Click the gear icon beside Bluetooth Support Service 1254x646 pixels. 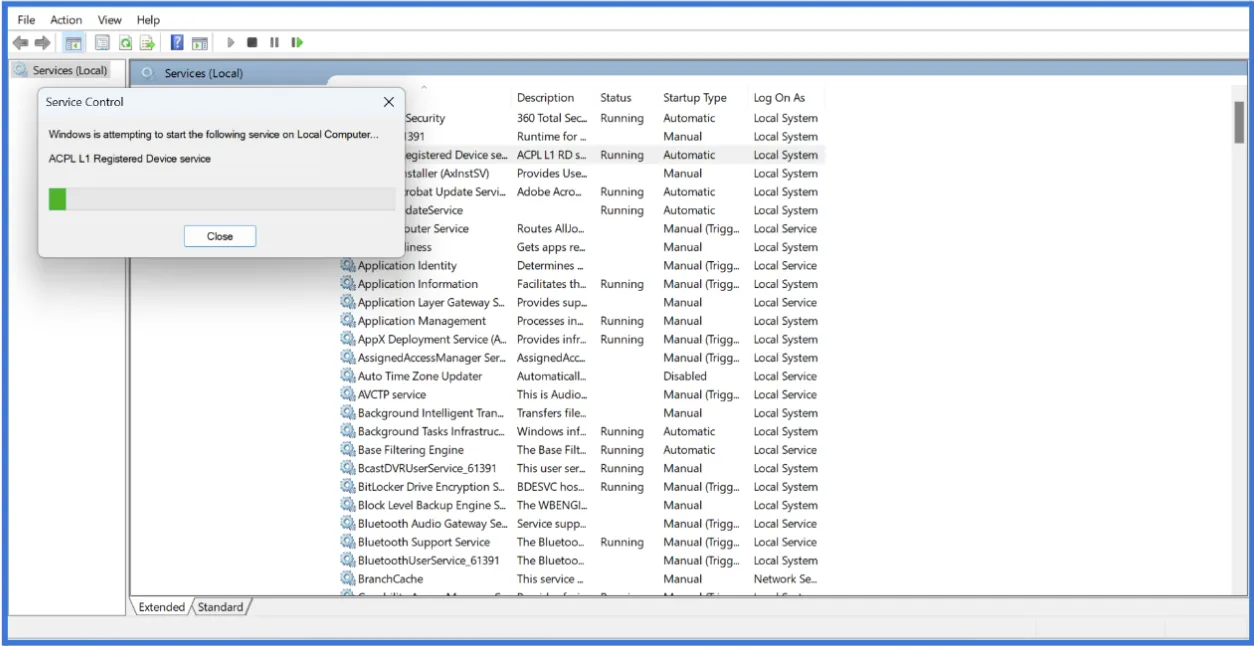[348, 542]
